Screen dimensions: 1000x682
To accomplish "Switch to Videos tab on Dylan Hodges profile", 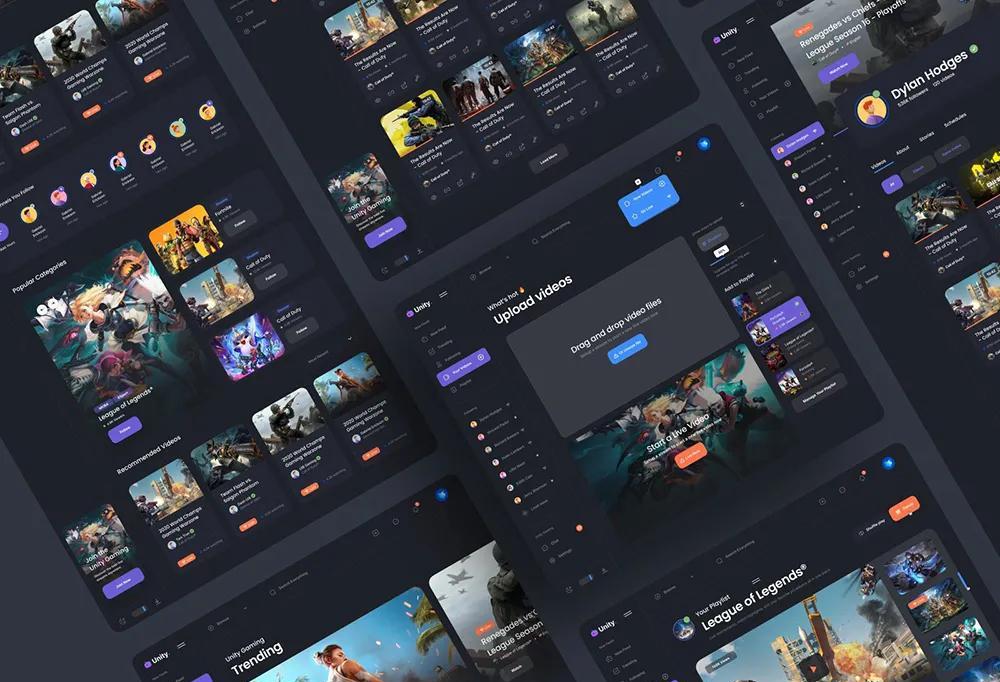I will (878, 165).
